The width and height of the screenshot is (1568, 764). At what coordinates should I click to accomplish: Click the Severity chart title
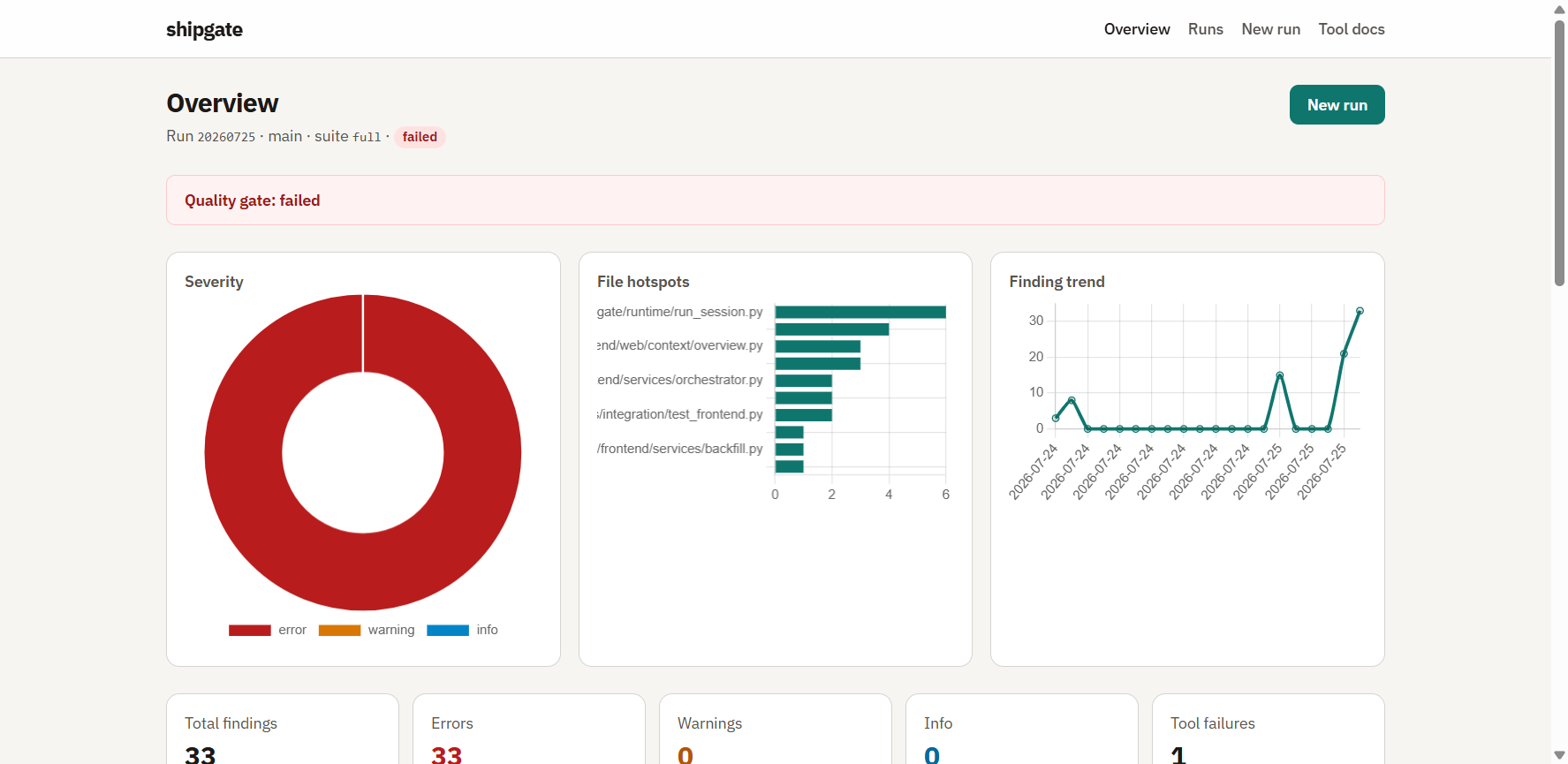click(214, 282)
